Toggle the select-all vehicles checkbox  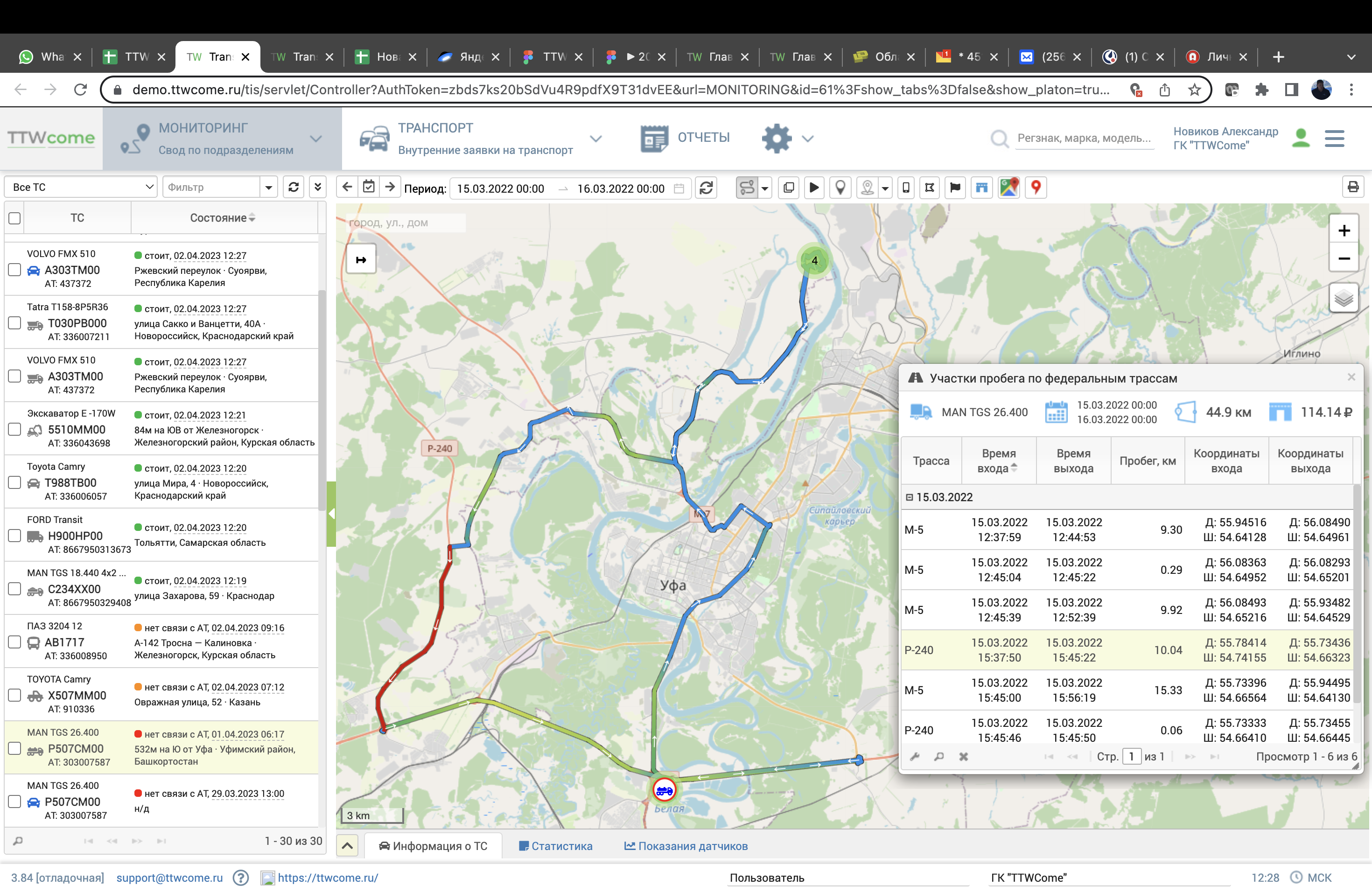(x=15, y=218)
